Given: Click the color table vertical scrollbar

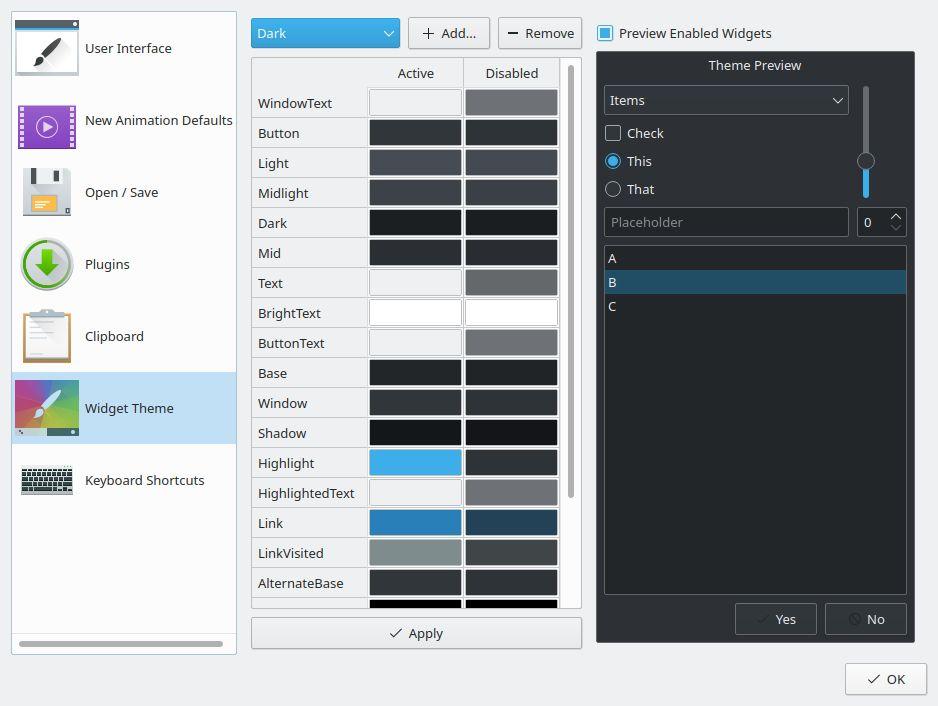Looking at the screenshot, I should (x=571, y=281).
